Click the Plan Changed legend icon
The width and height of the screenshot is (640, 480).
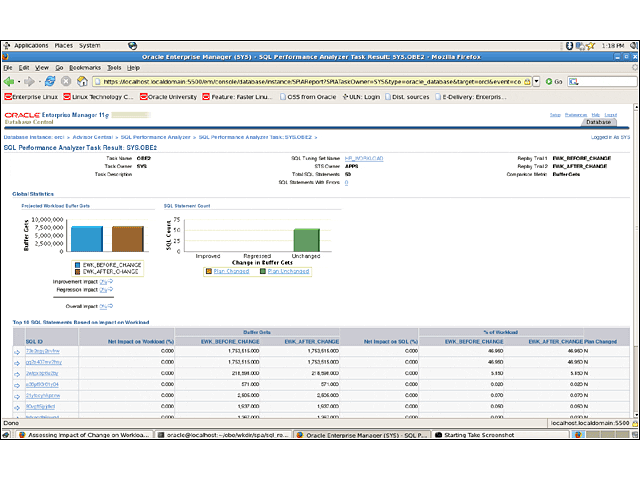pyautogui.click(x=209, y=271)
